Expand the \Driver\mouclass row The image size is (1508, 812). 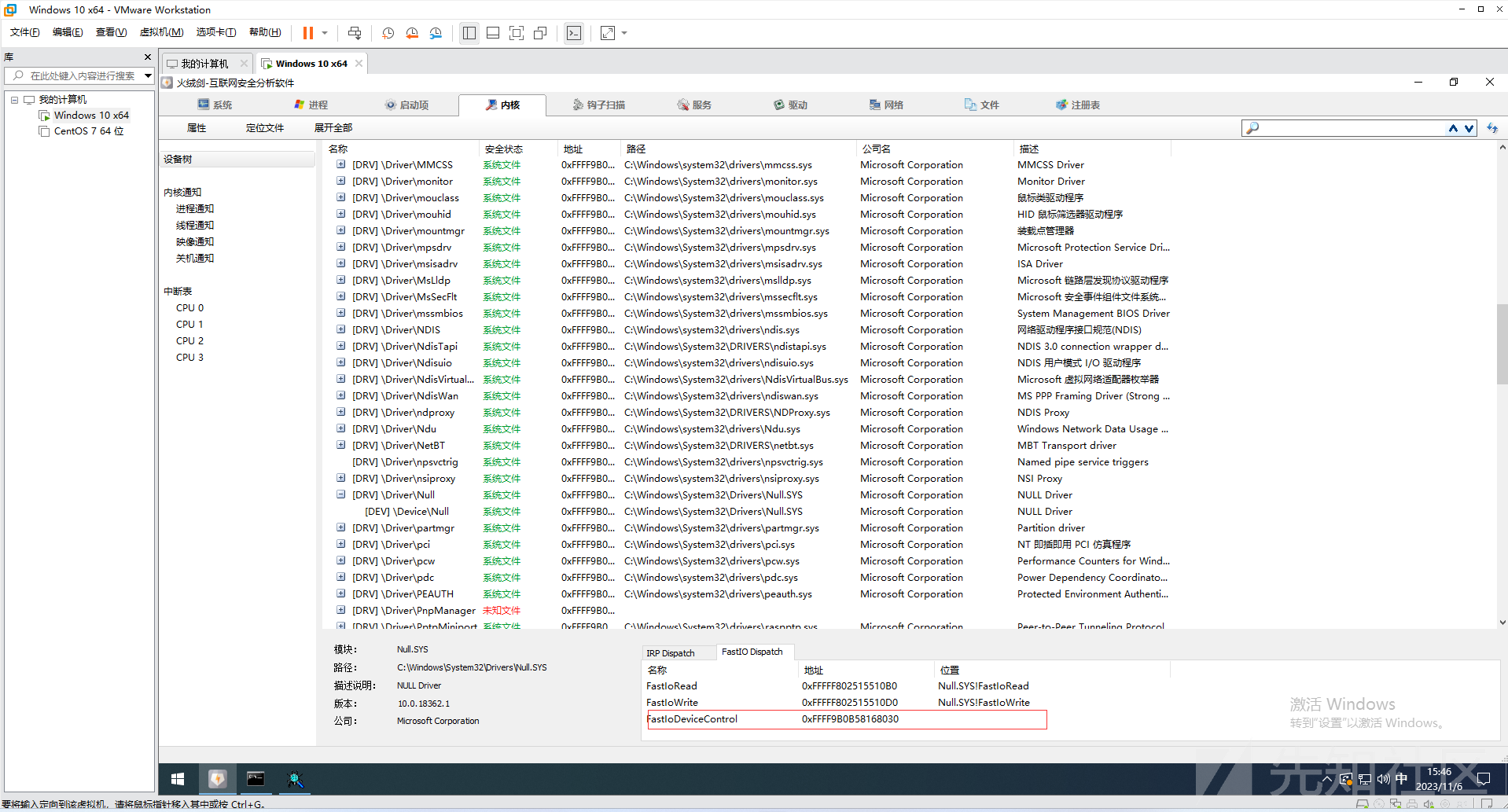(341, 197)
